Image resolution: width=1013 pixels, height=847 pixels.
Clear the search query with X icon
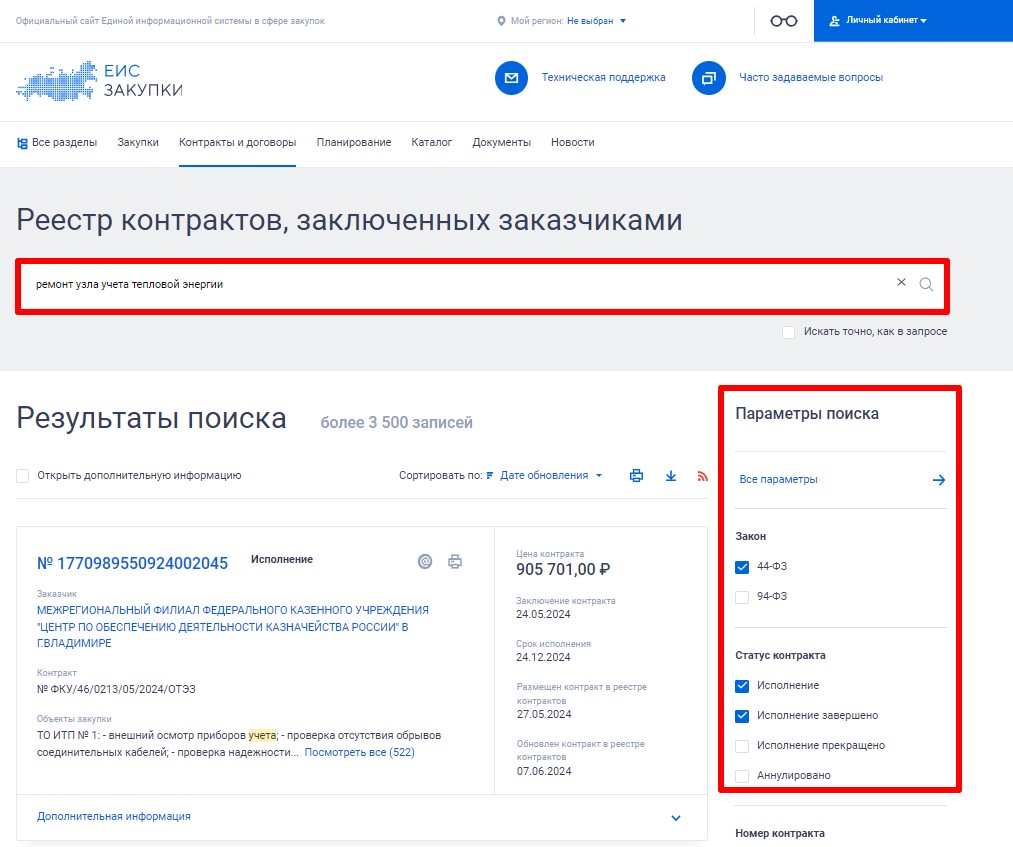click(901, 282)
